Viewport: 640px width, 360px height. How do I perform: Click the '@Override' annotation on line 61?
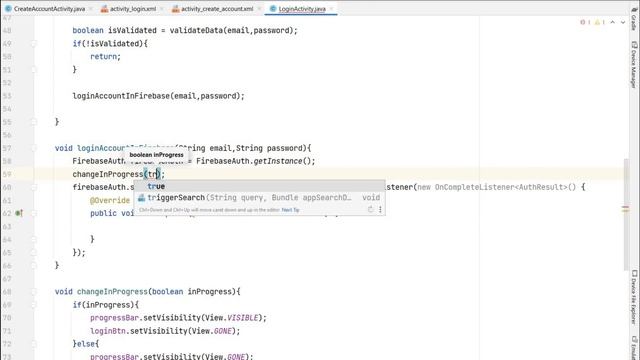[110, 200]
